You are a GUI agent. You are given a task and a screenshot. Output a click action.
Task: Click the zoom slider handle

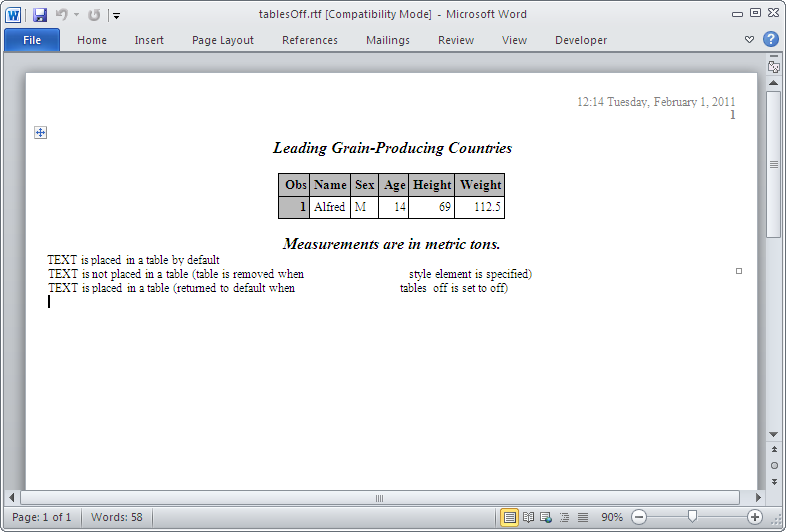(x=692, y=516)
